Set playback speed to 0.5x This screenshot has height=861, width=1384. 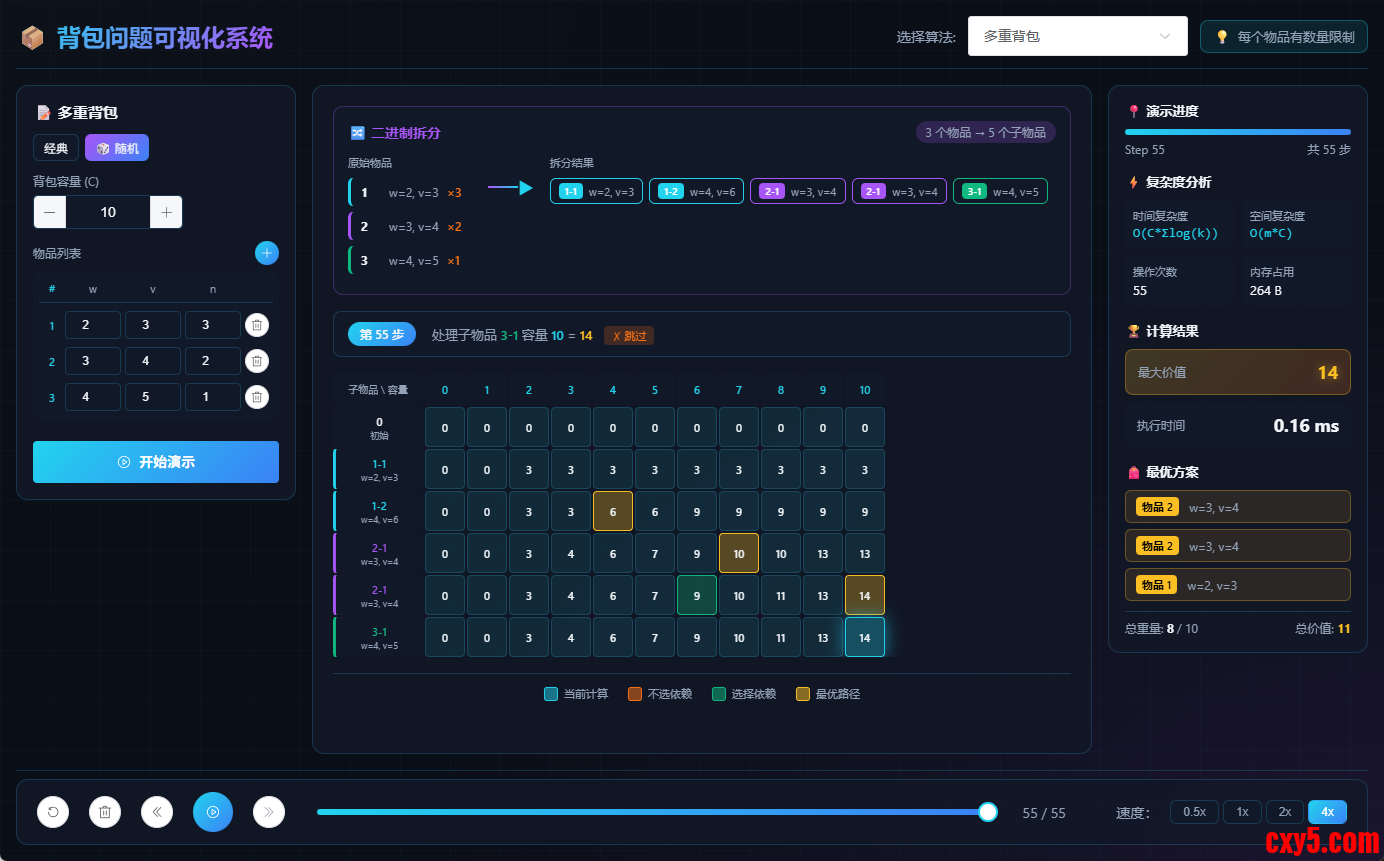[1194, 812]
